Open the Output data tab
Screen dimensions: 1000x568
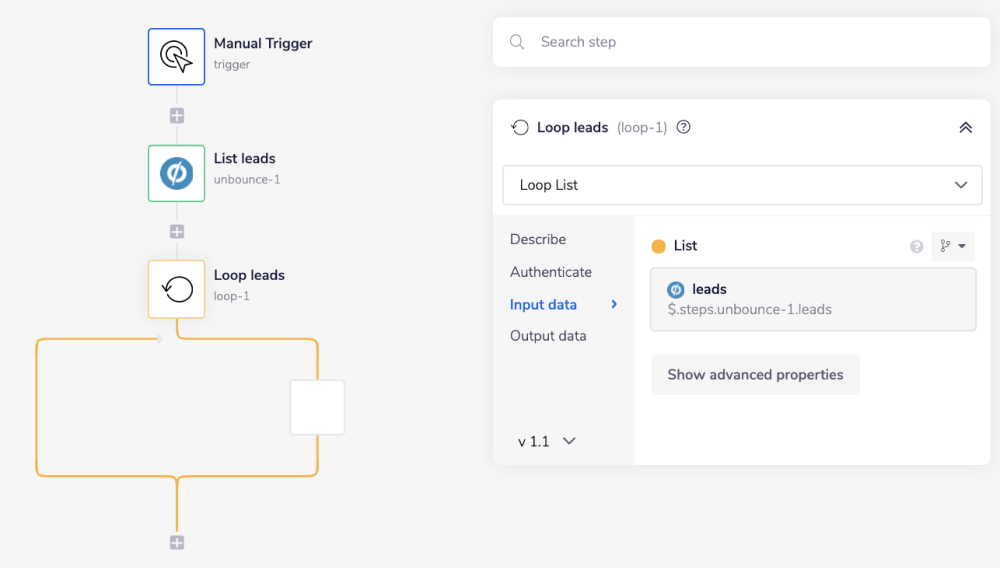click(548, 336)
